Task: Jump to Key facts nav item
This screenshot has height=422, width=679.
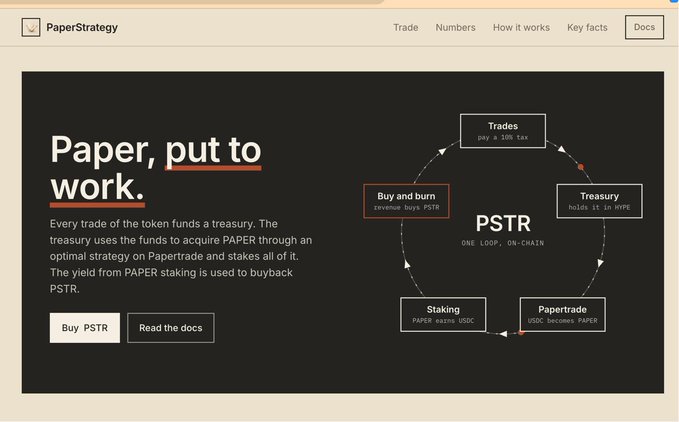Action: (x=587, y=27)
